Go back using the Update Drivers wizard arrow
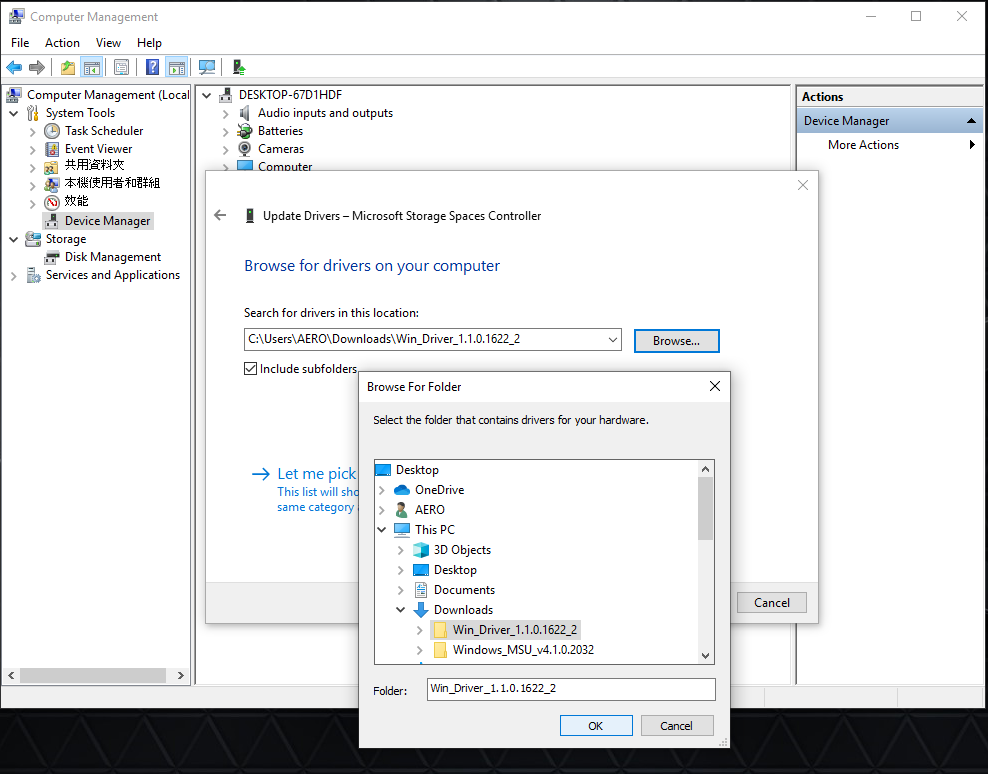The height and width of the screenshot is (774, 988). click(x=221, y=215)
